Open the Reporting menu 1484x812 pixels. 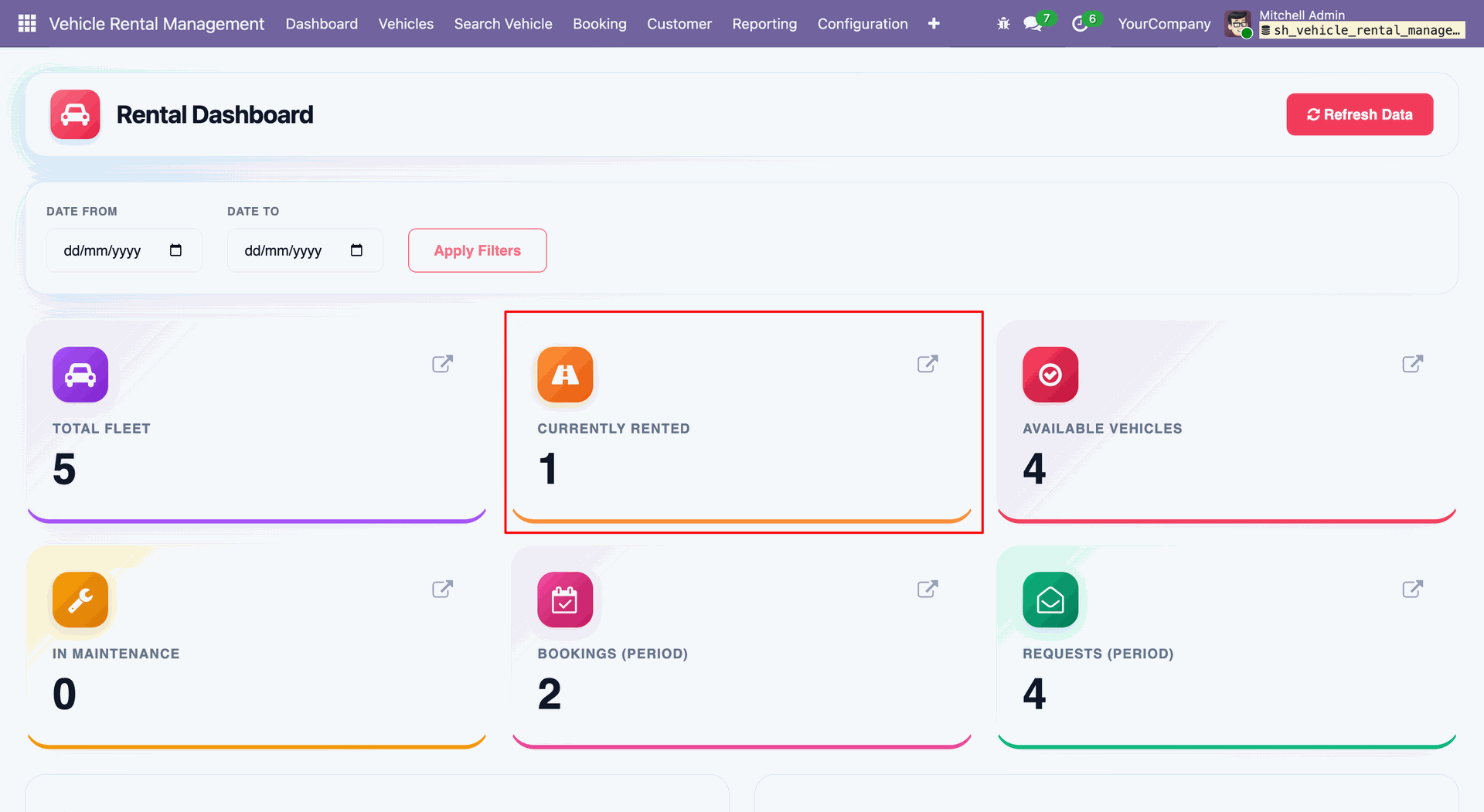pyautogui.click(x=764, y=23)
